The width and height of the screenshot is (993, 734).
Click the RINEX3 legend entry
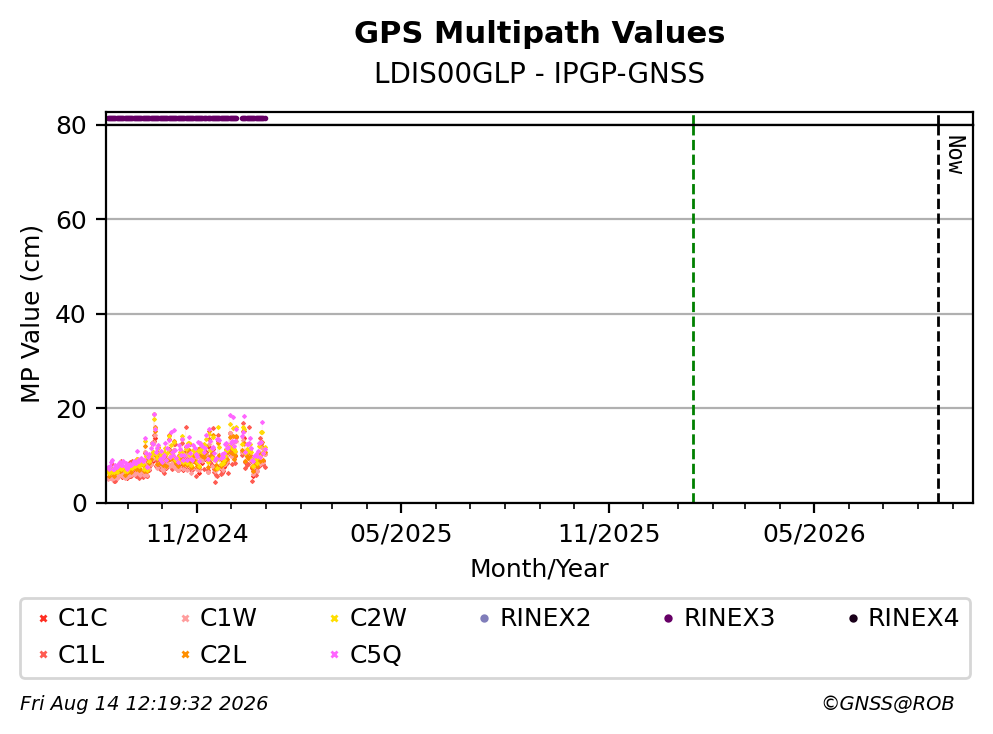(x=719, y=617)
